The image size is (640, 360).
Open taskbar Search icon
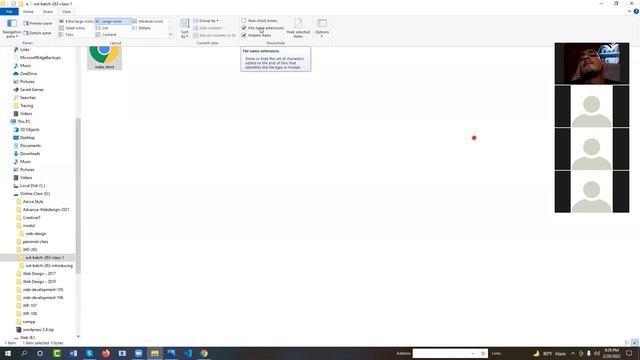[24, 353]
